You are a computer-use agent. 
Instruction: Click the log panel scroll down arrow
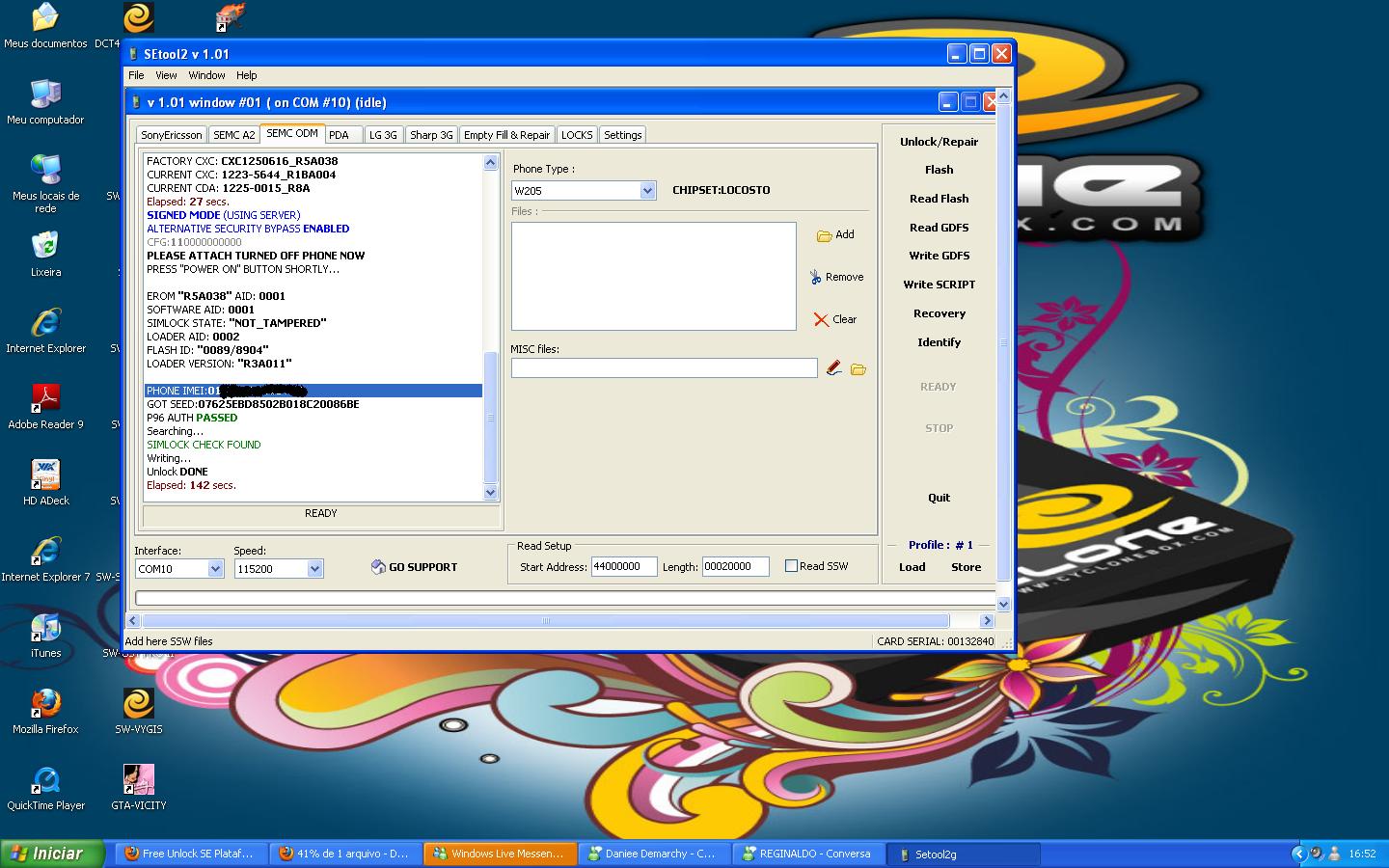click(490, 493)
